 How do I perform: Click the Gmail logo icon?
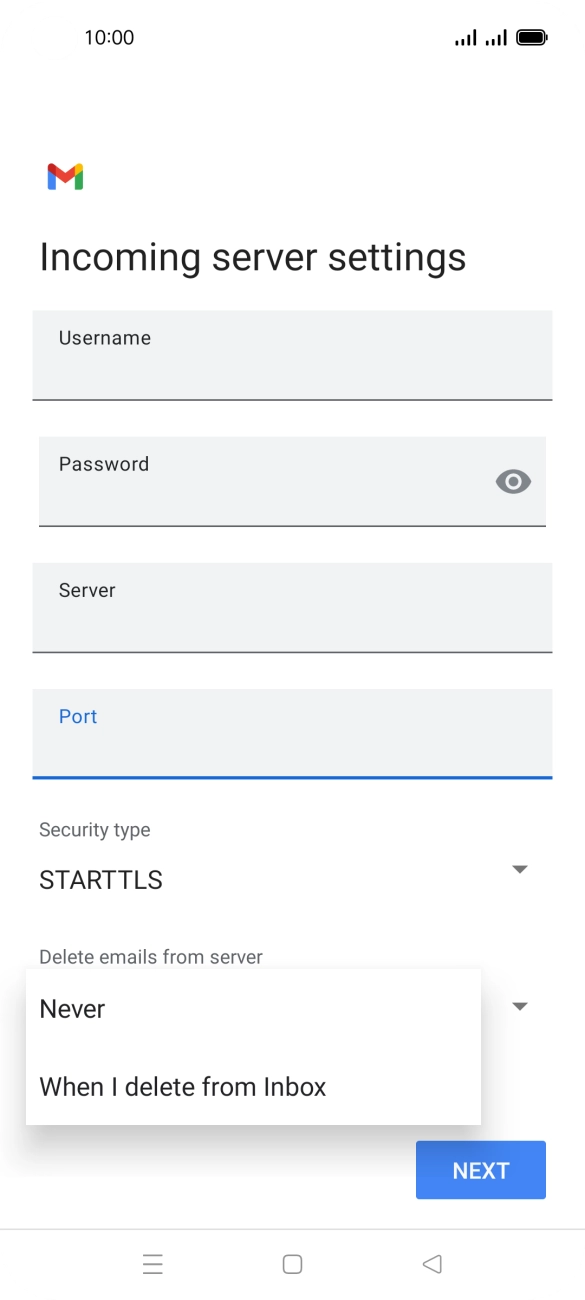[65, 176]
